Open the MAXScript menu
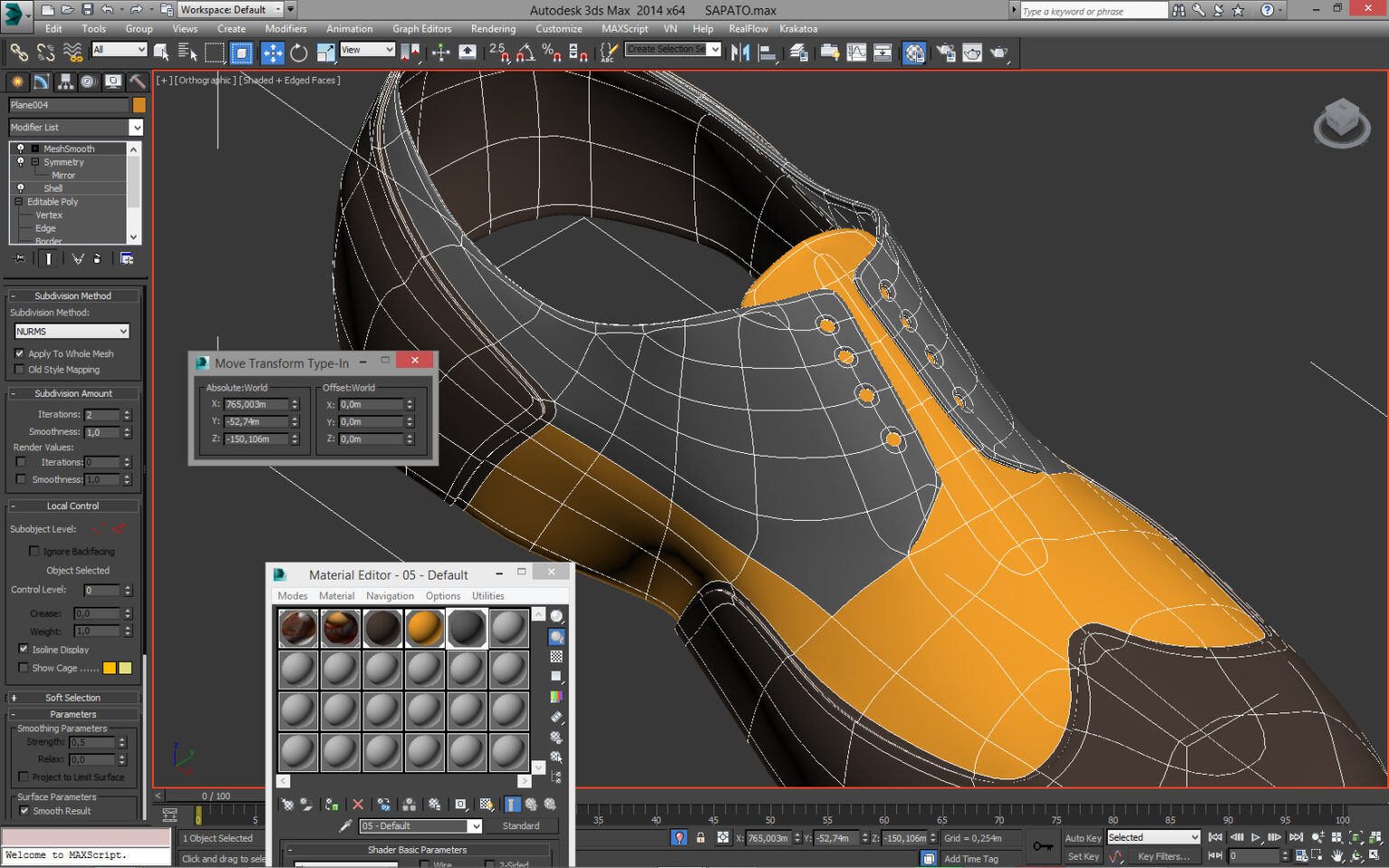This screenshot has height=868, width=1389. pos(625,29)
